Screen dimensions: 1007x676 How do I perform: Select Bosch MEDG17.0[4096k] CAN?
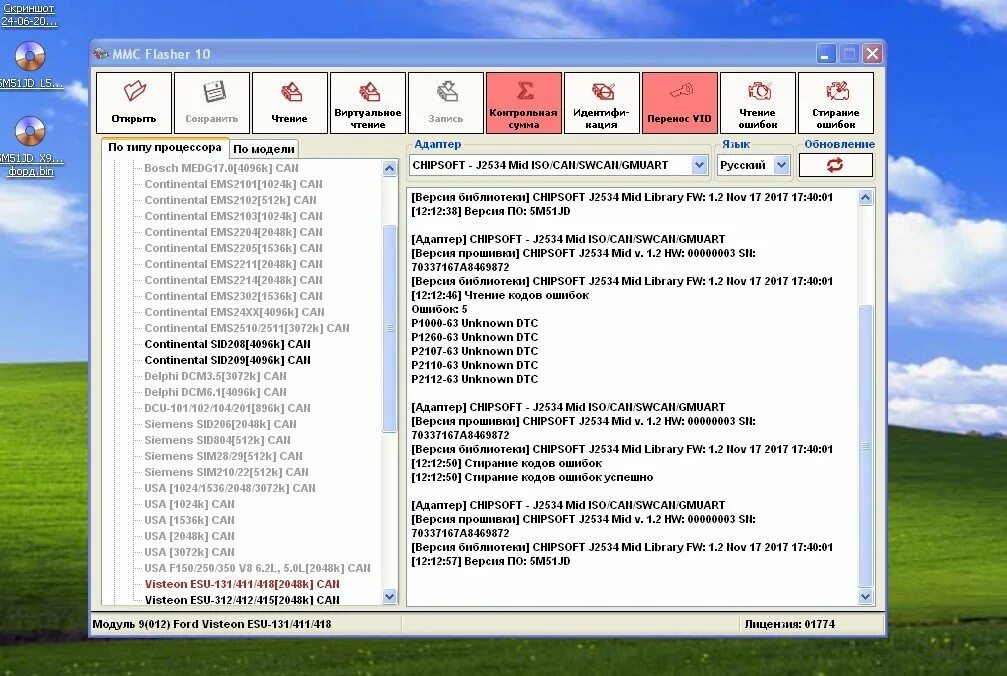click(222, 168)
